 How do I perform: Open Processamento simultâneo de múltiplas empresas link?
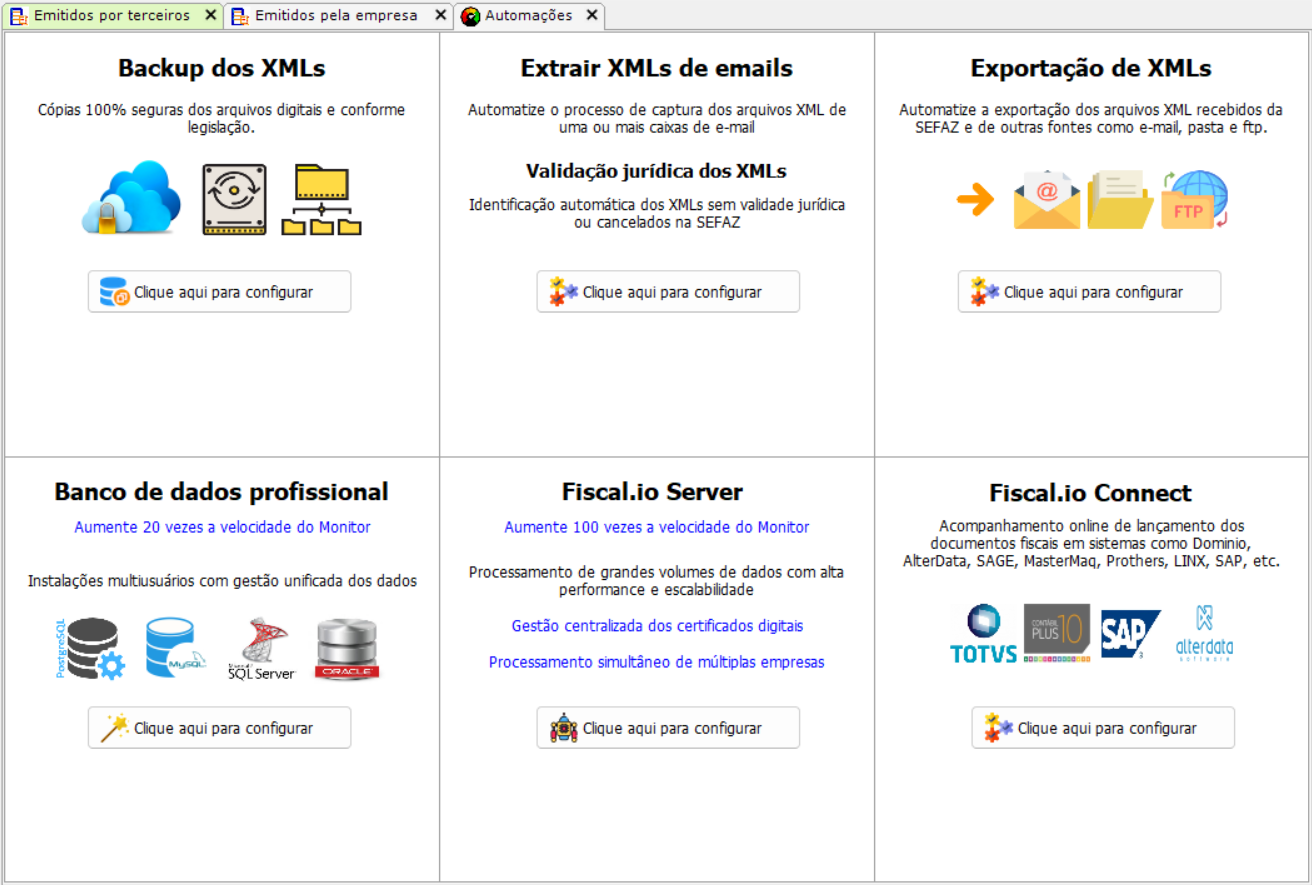657,662
